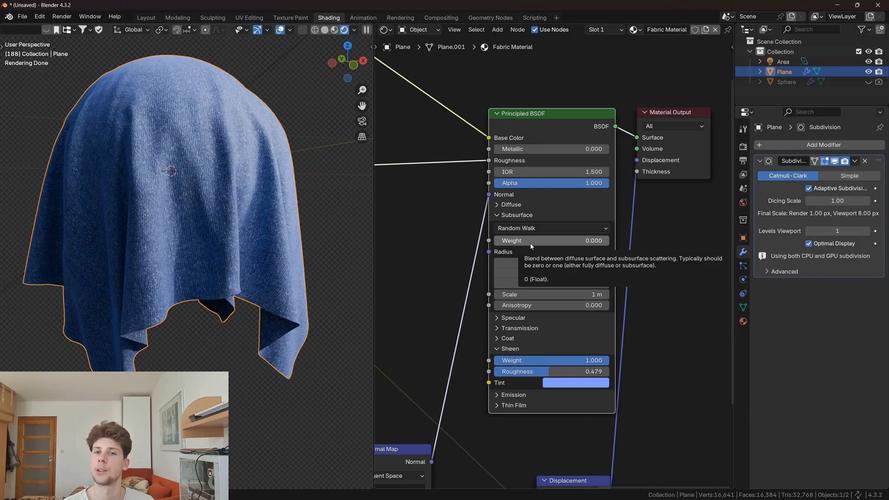The height and width of the screenshot is (500, 889).
Task: Pin the Fabric Material node editor
Action: [727, 29]
